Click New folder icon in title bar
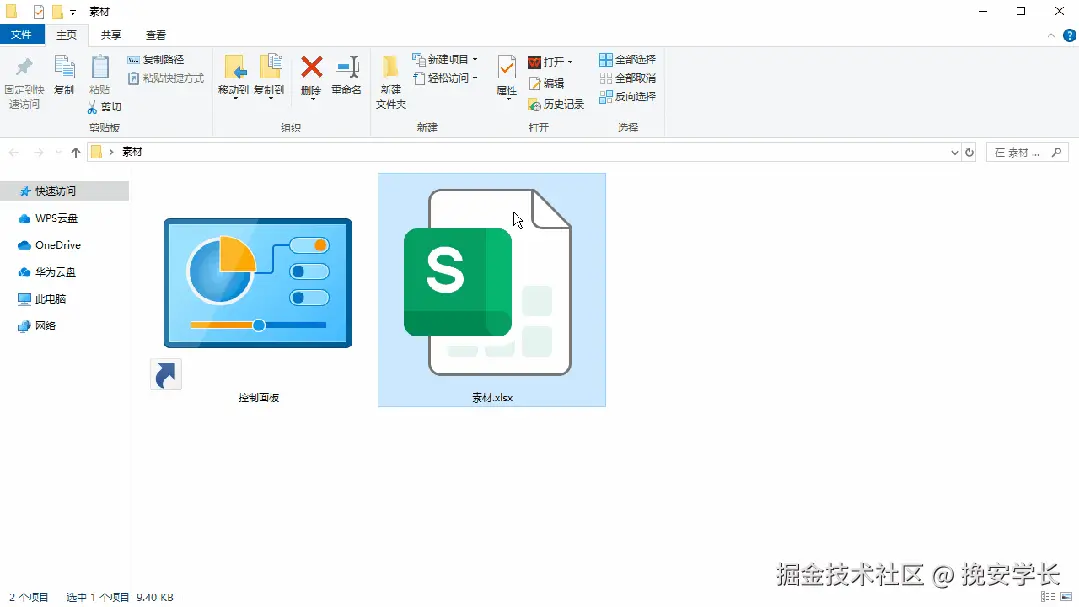The width and height of the screenshot is (1079, 607). point(57,12)
